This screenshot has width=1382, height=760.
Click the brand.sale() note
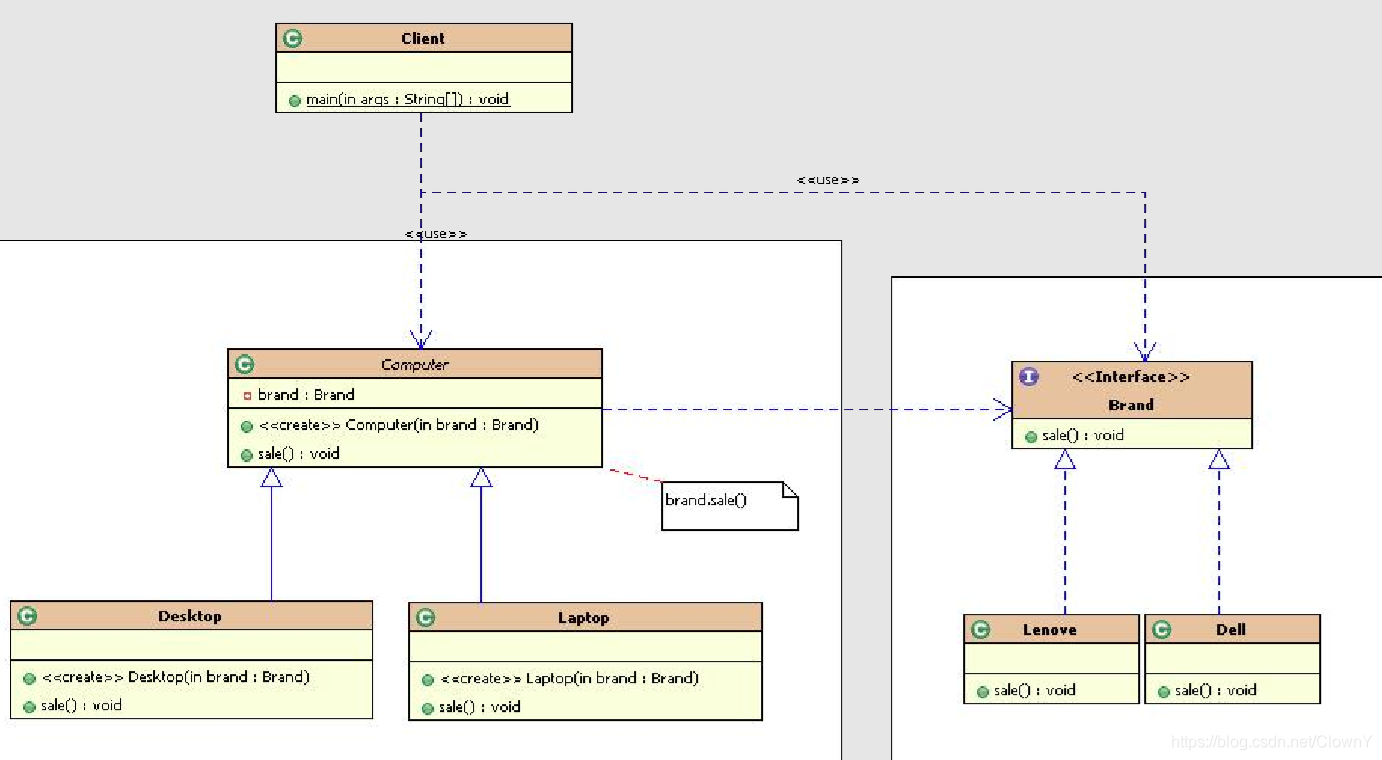(x=730, y=505)
